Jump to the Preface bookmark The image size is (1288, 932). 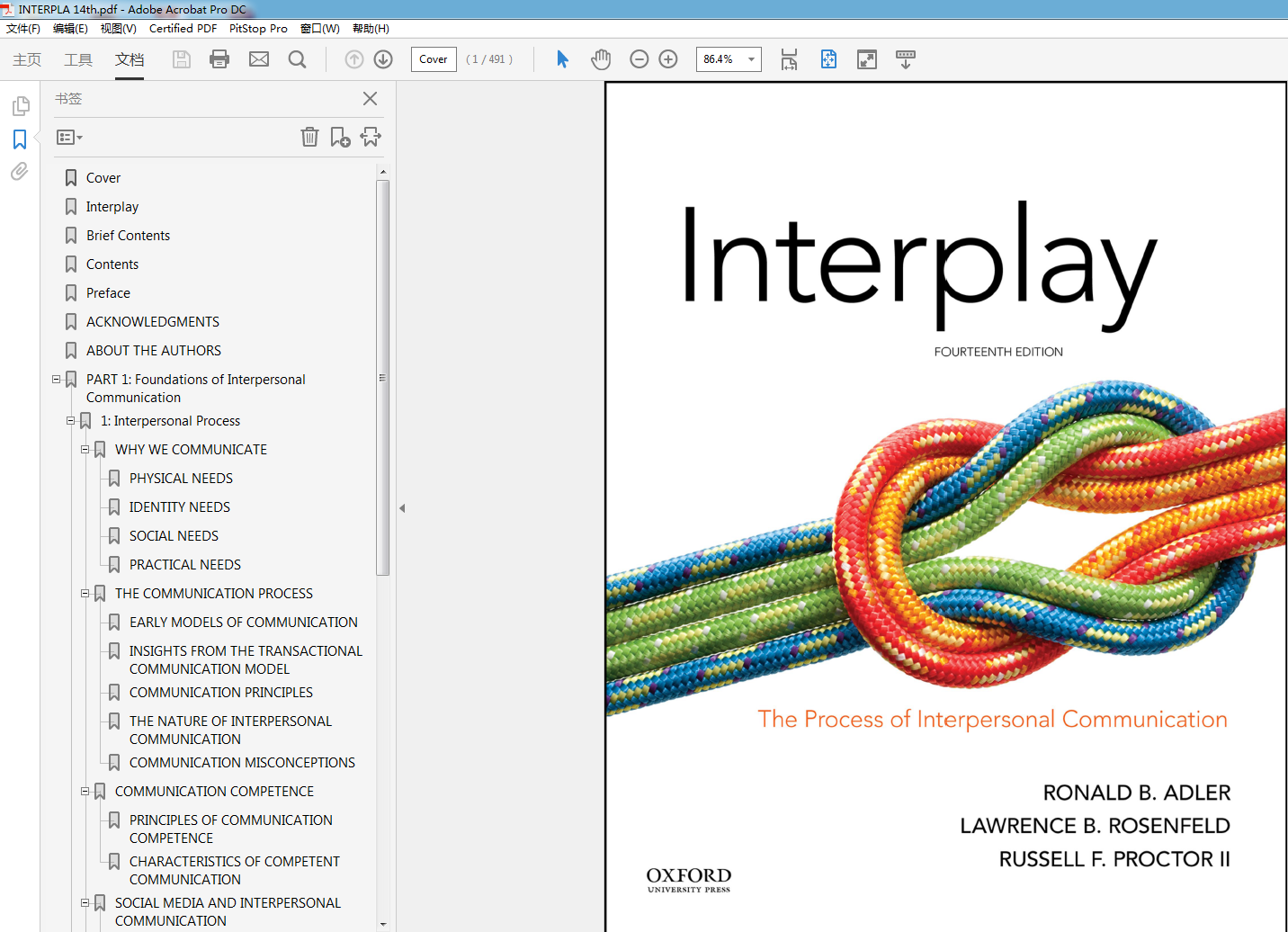(108, 293)
